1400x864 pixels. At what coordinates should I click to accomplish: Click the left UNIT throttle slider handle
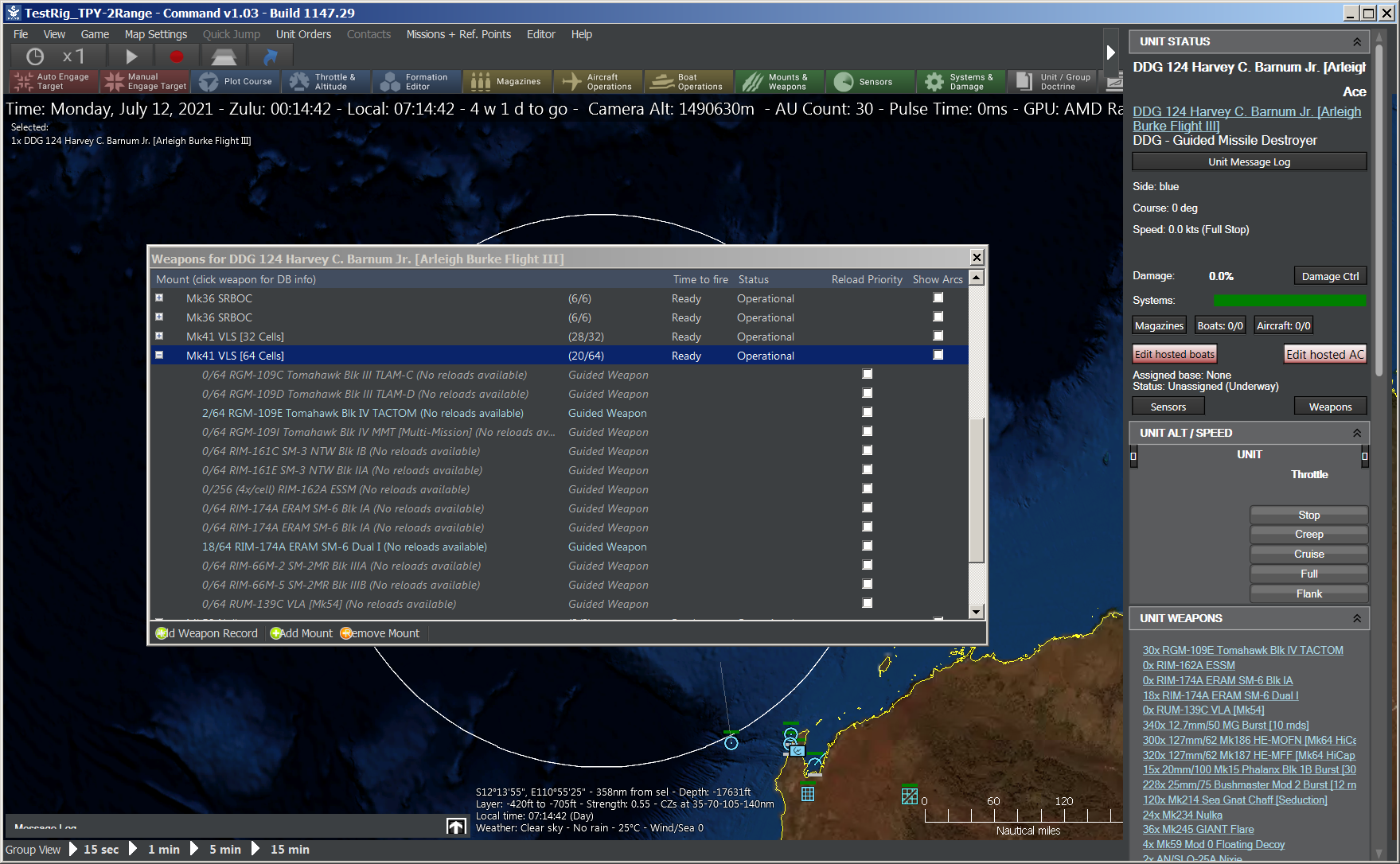tap(1133, 456)
